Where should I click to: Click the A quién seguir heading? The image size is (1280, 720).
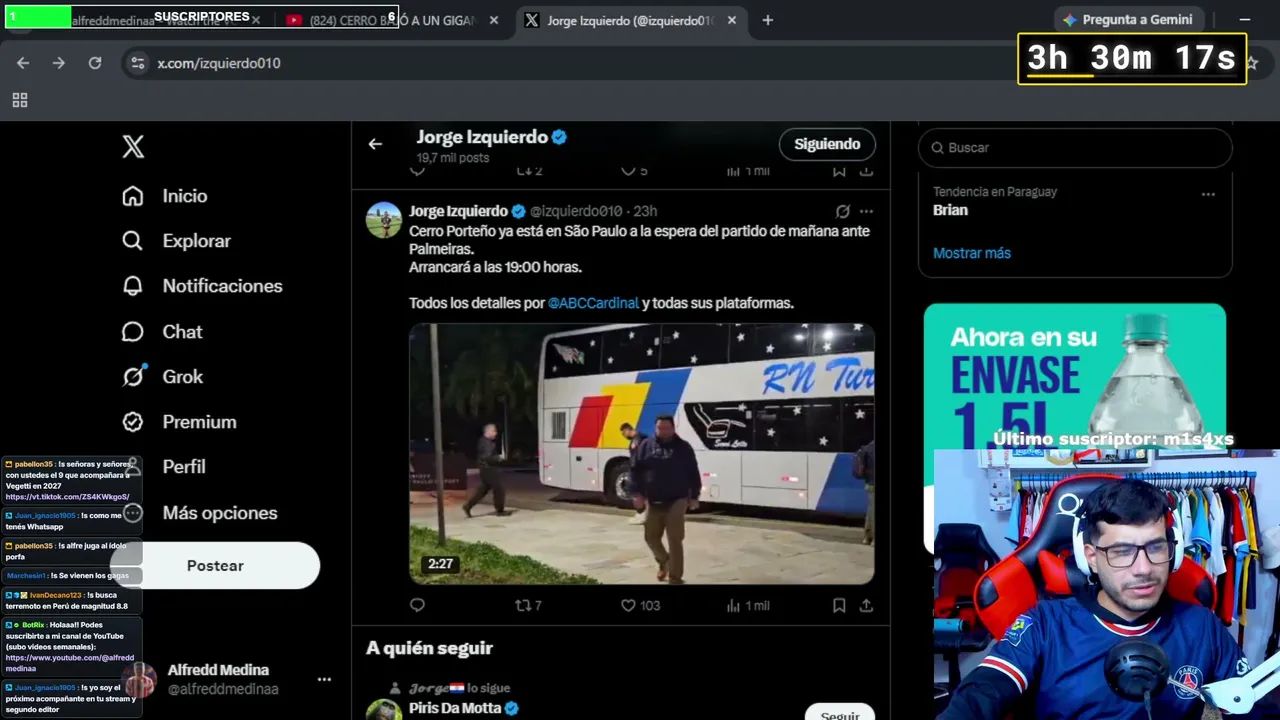[x=430, y=648]
